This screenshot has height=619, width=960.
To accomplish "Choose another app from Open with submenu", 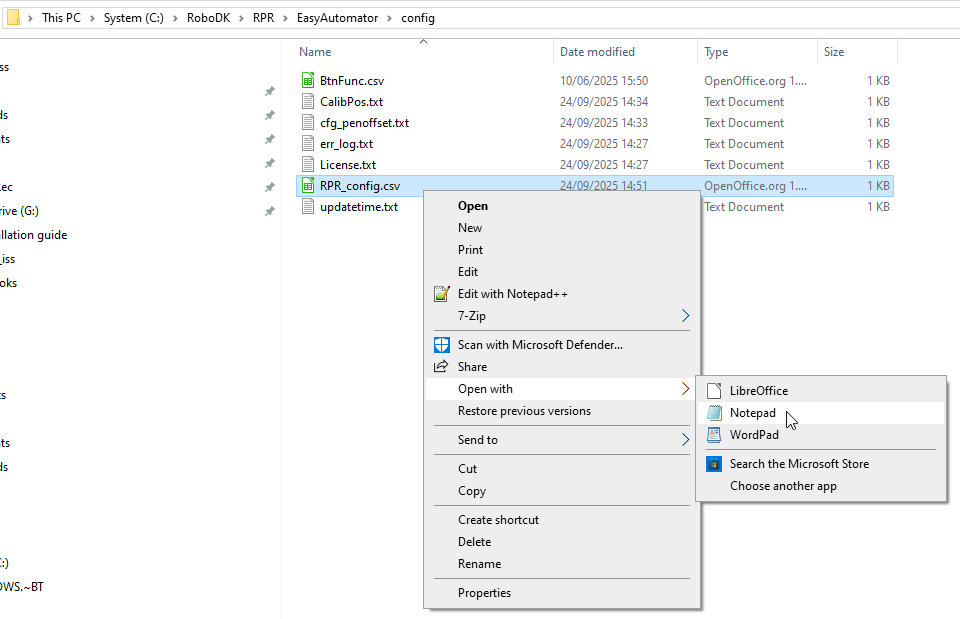I will 783,486.
